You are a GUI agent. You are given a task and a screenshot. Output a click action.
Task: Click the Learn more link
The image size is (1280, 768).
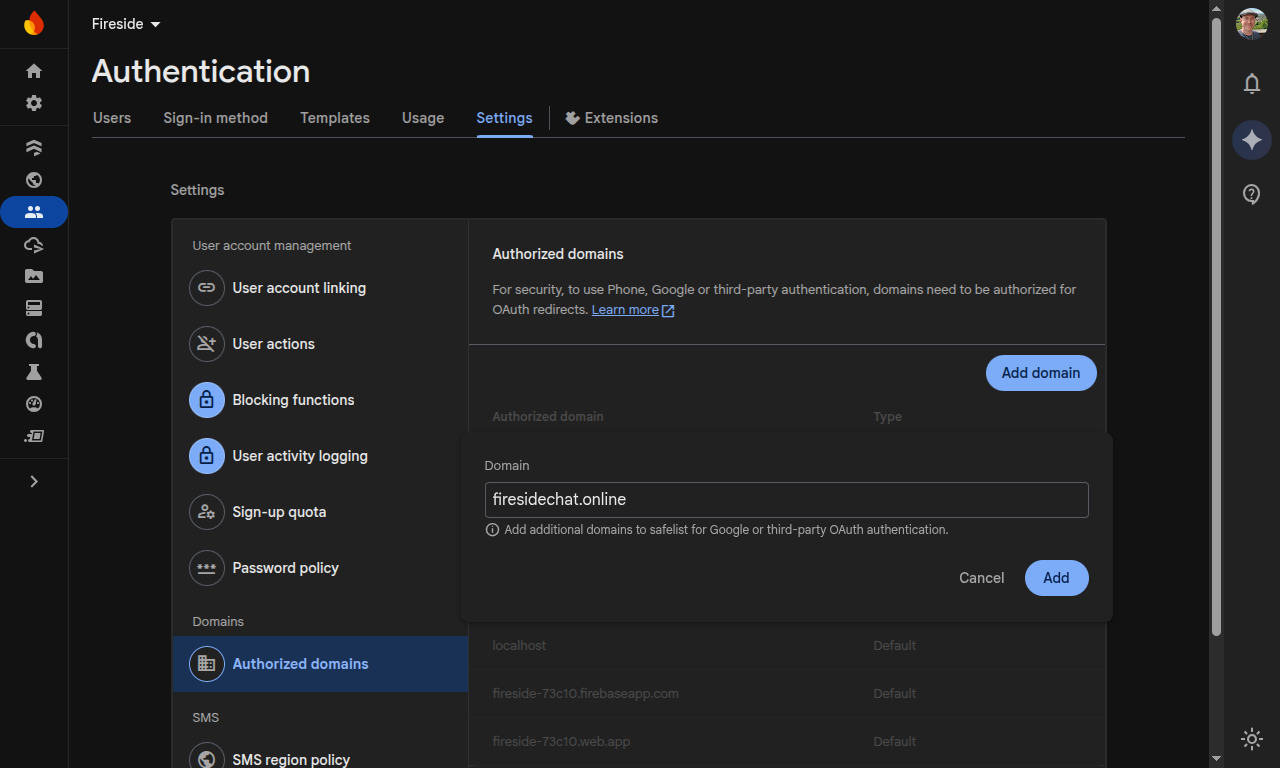625,310
